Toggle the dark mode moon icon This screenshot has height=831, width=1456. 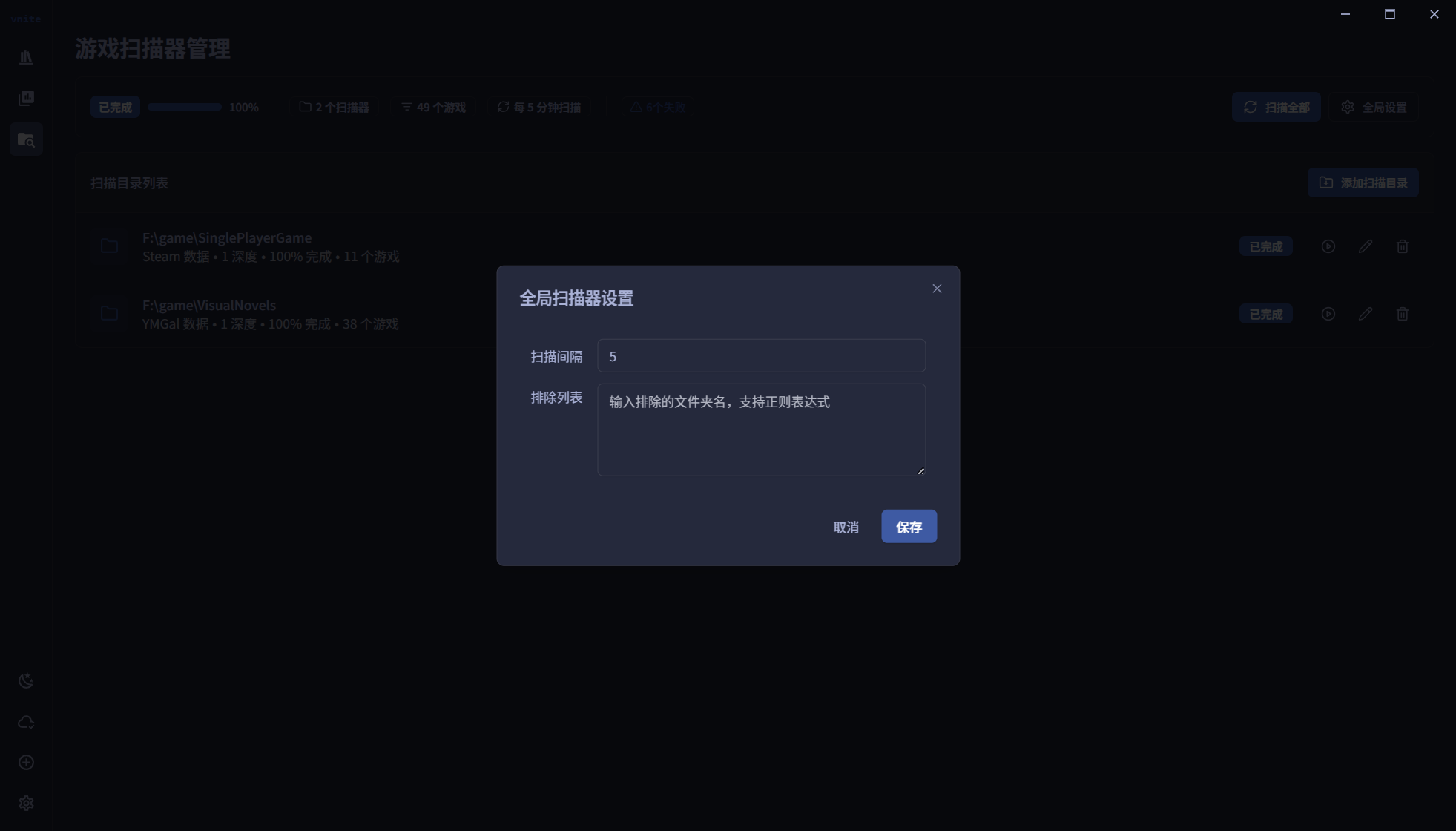tap(26, 681)
